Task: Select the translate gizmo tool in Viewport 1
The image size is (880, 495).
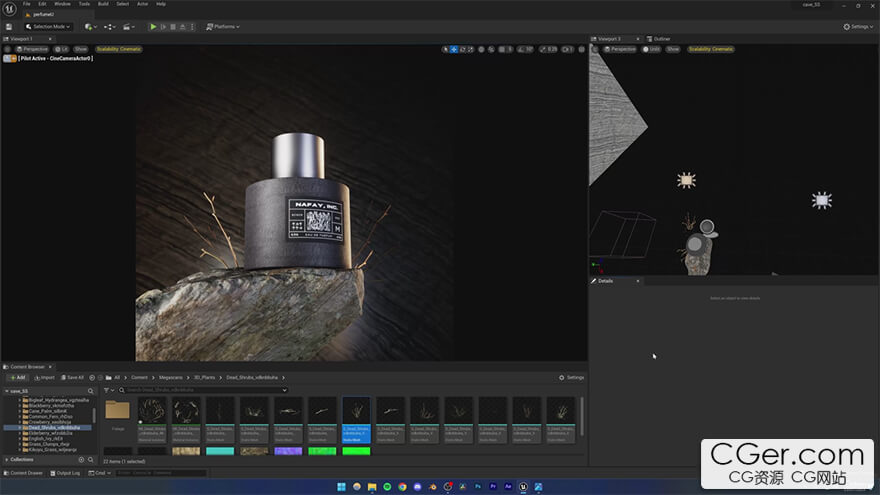Action: [454, 49]
